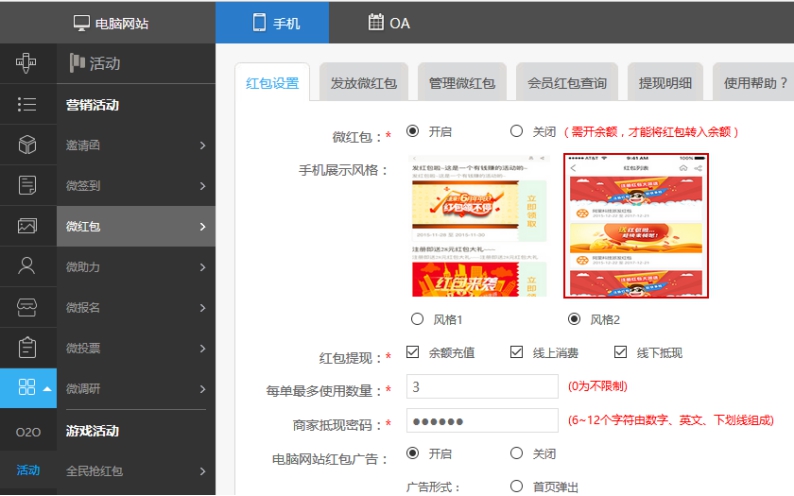The width and height of the screenshot is (794, 496).
Task: Switch to the 发放微红包 tab
Action: click(363, 83)
